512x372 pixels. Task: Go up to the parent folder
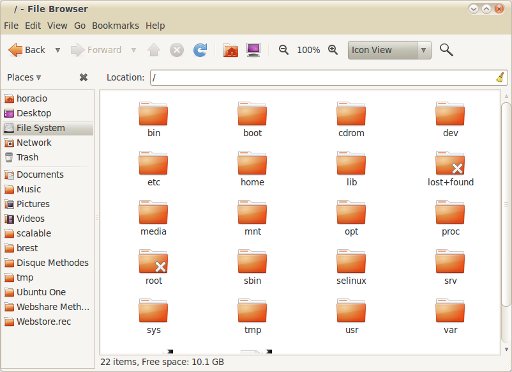point(154,50)
